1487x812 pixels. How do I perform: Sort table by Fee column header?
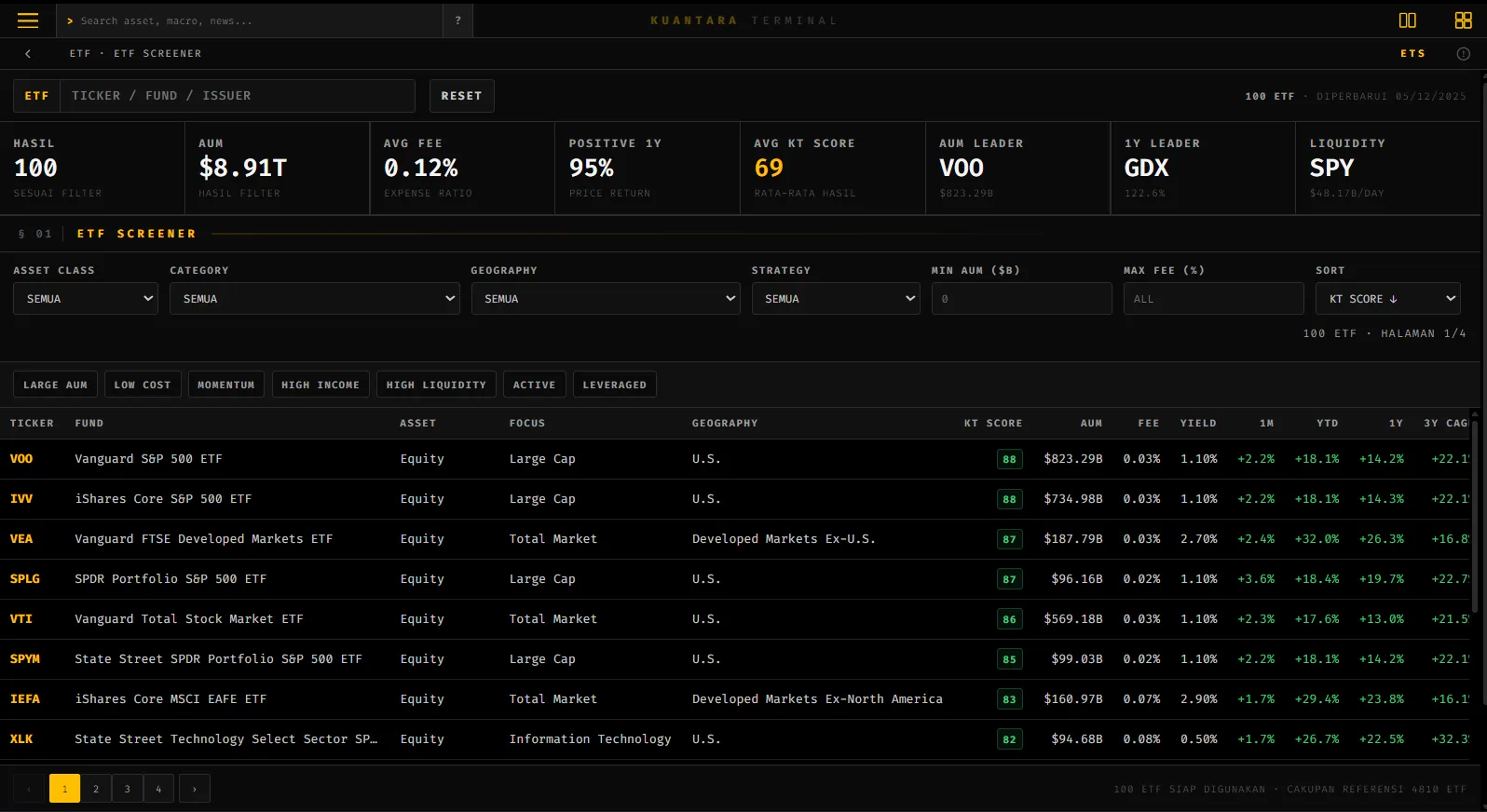(1149, 423)
